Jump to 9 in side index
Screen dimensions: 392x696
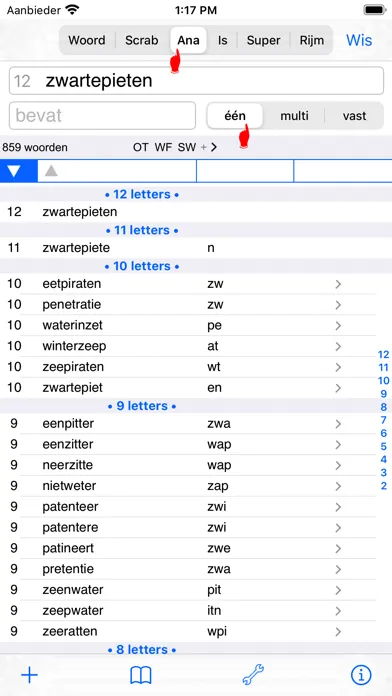(384, 394)
